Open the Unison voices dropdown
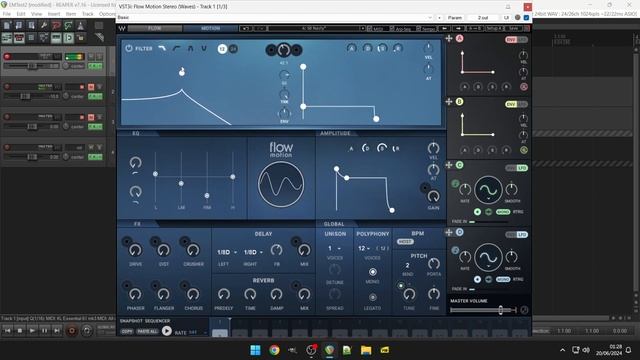Screen dimensions: 640x360 coord(335,248)
